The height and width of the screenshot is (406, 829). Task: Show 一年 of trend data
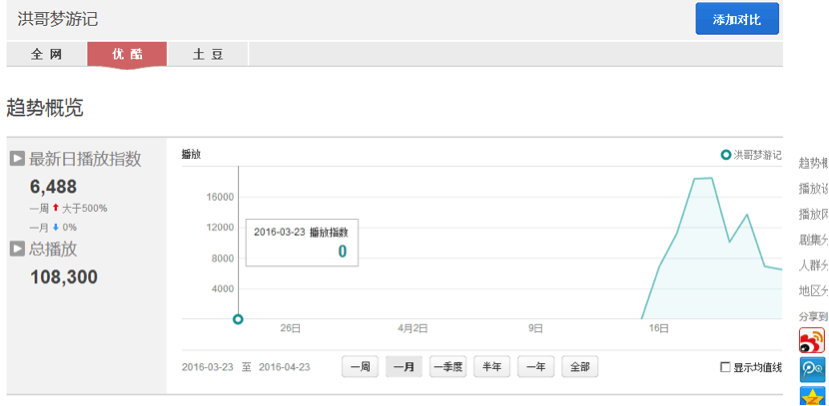point(536,367)
